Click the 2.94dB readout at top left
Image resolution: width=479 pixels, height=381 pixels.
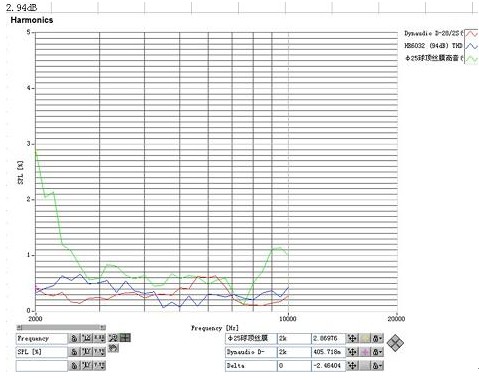pyautogui.click(x=21, y=7)
